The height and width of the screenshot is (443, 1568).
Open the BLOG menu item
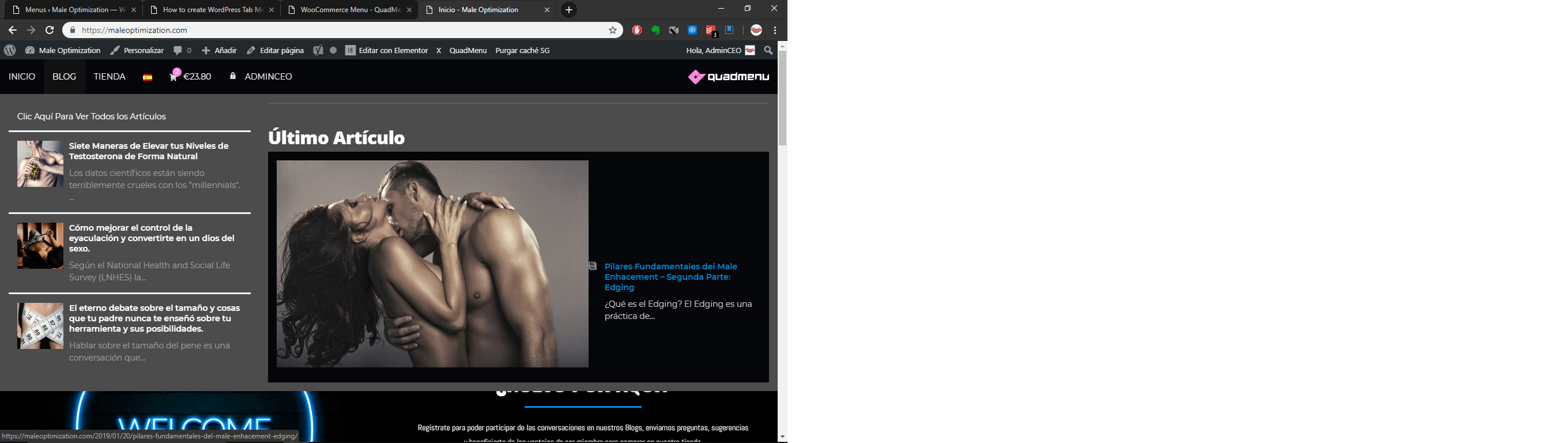(x=65, y=77)
